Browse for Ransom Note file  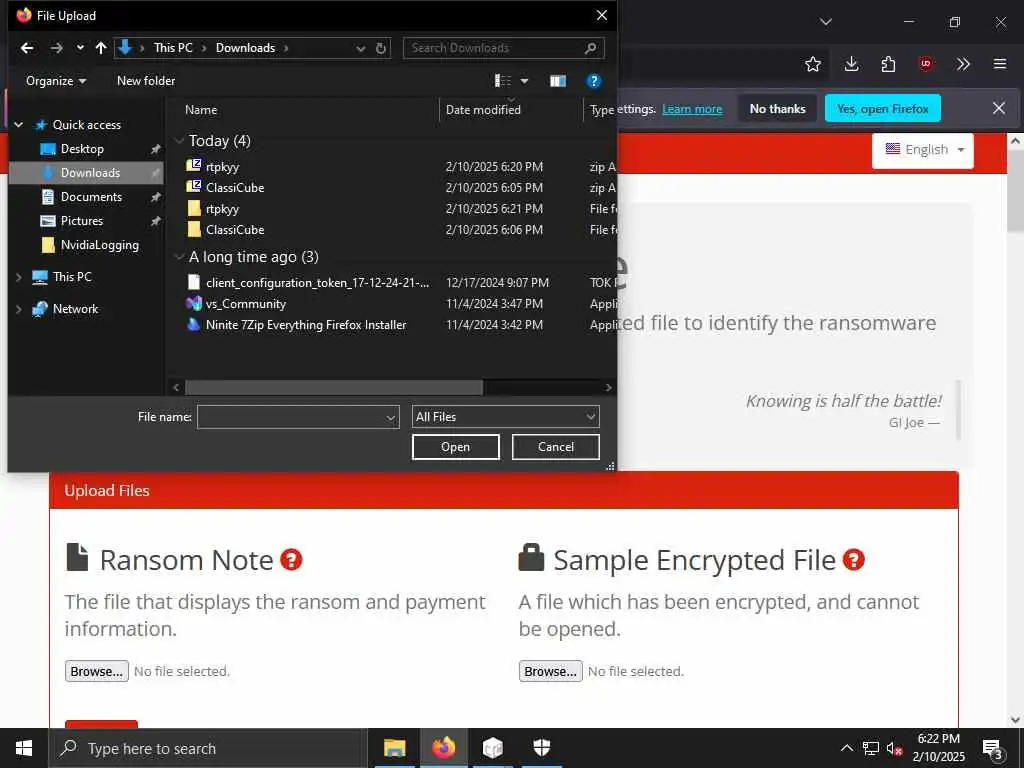point(97,671)
